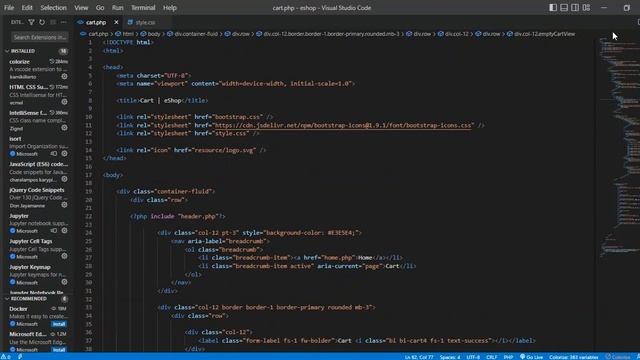The image size is (640, 360).
Task: Install the Microsoft Edge Tools extension
Action: point(59,350)
